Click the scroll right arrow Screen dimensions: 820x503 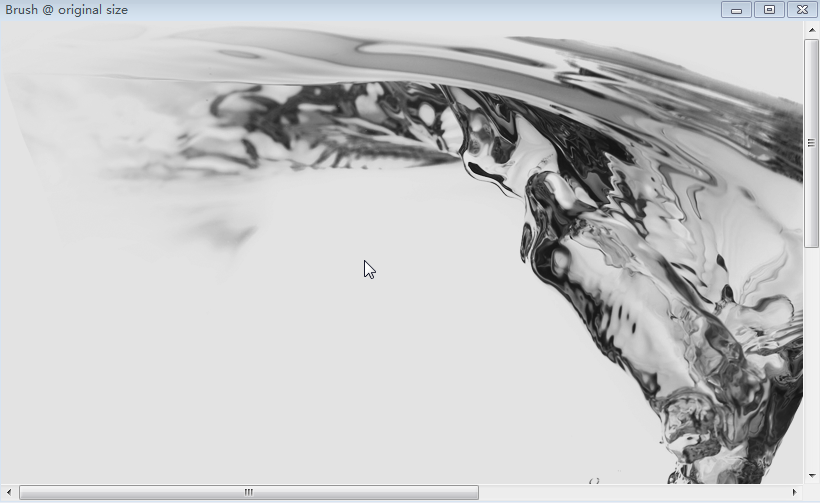click(x=794, y=492)
